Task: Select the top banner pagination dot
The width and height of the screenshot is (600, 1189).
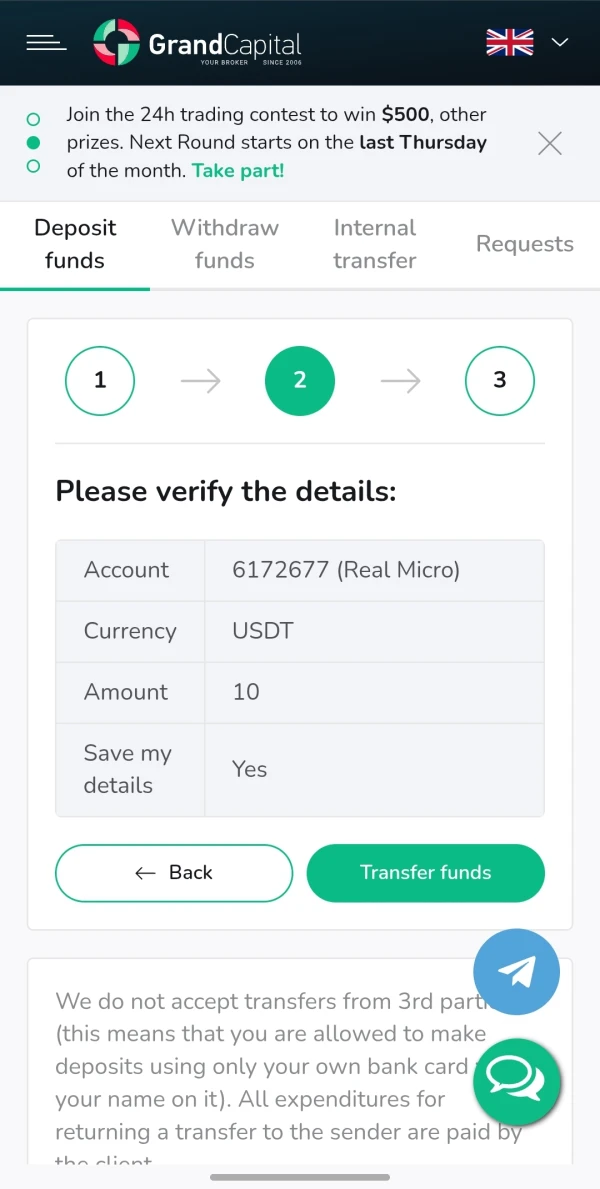Action: point(33,120)
